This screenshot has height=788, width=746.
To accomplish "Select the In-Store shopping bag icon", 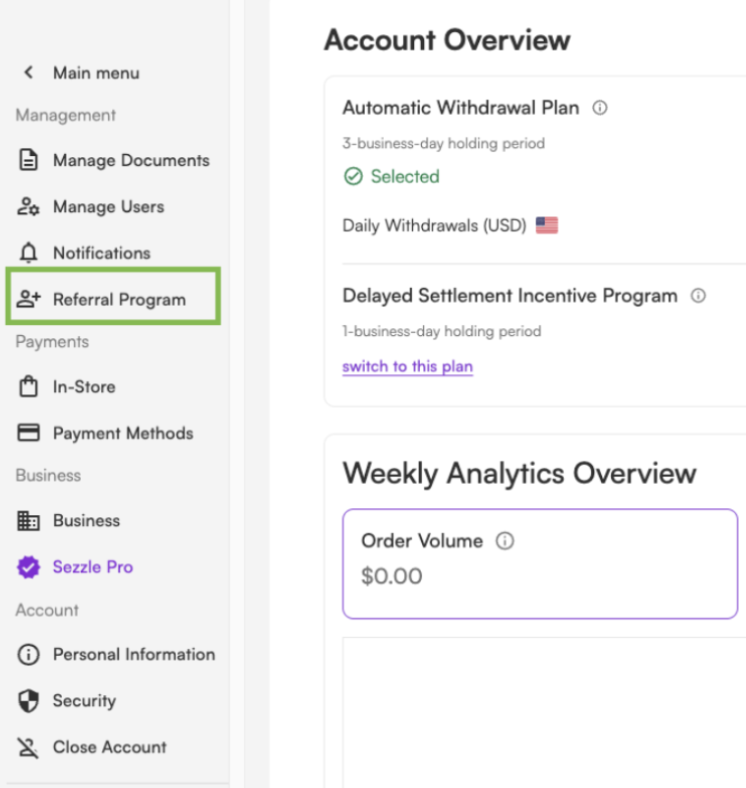I will tap(28, 386).
